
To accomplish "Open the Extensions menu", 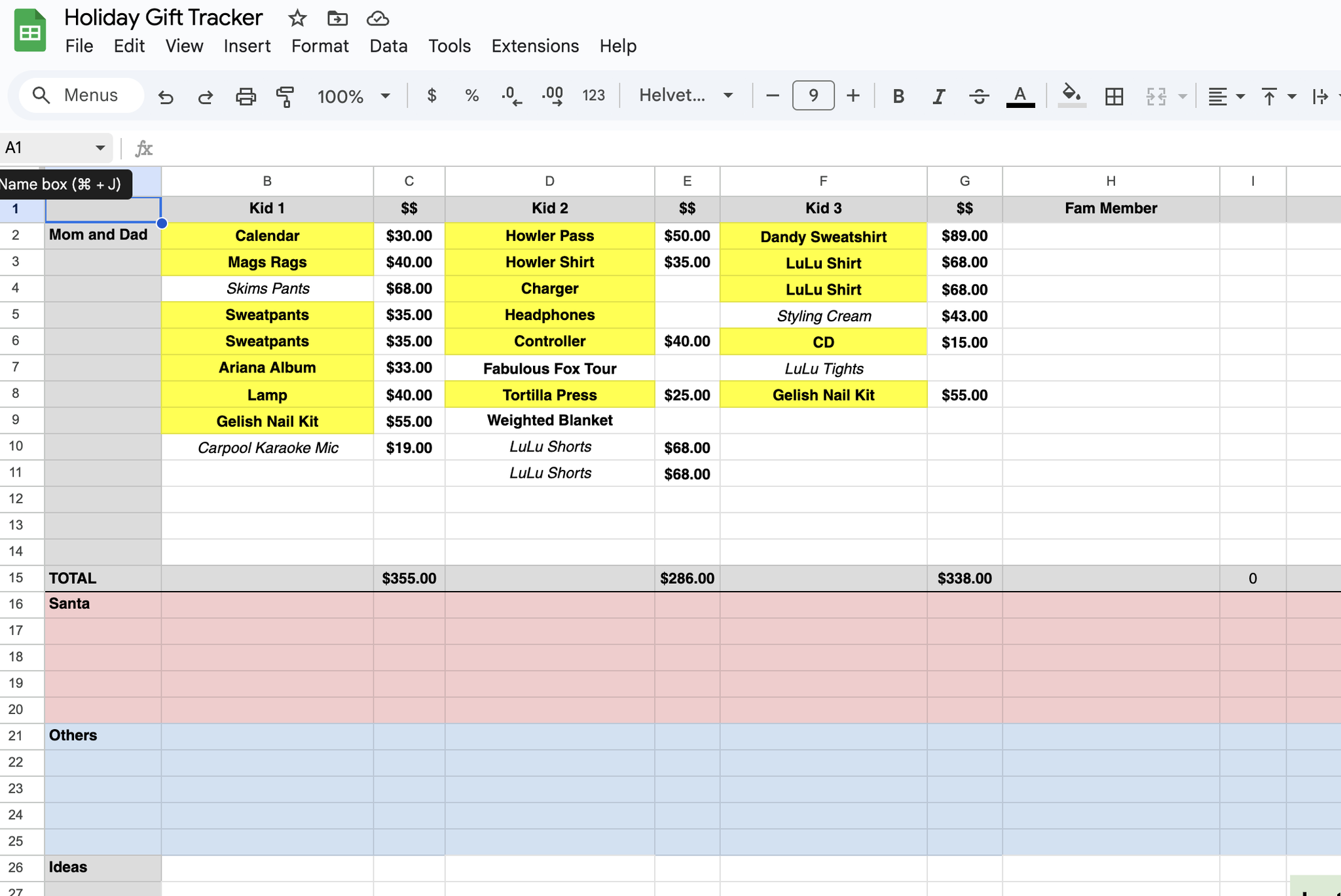I will click(x=535, y=46).
